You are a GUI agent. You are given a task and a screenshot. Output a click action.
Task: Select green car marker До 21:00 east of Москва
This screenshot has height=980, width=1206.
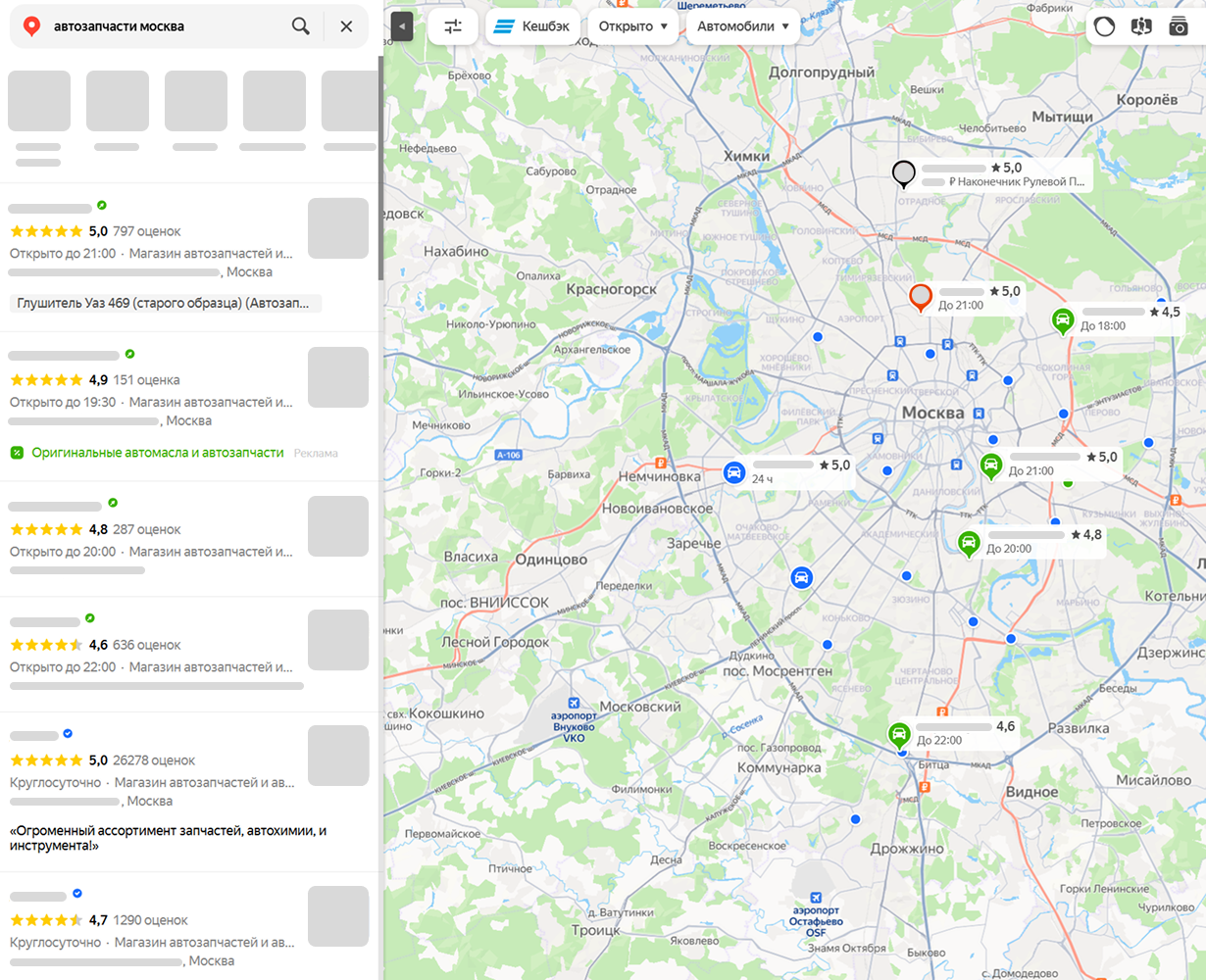pos(991,465)
